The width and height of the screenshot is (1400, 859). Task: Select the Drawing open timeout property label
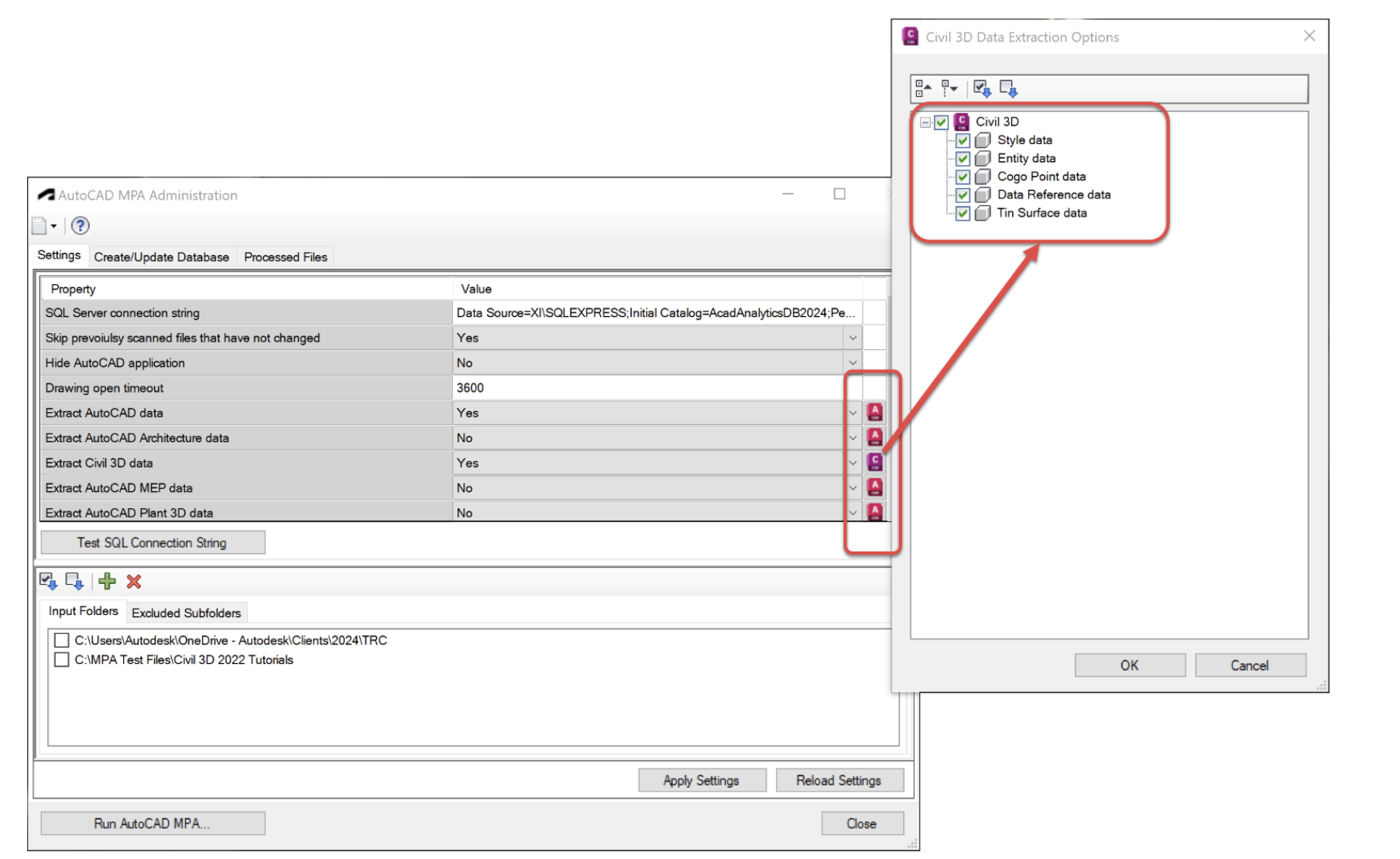click(x=105, y=388)
